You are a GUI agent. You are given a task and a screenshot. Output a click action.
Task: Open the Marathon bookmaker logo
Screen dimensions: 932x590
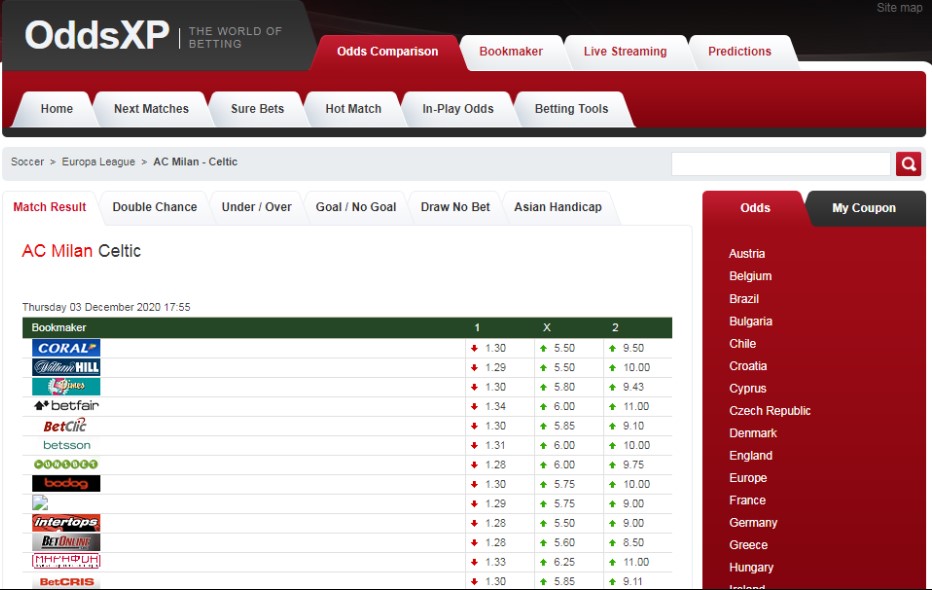(x=66, y=561)
